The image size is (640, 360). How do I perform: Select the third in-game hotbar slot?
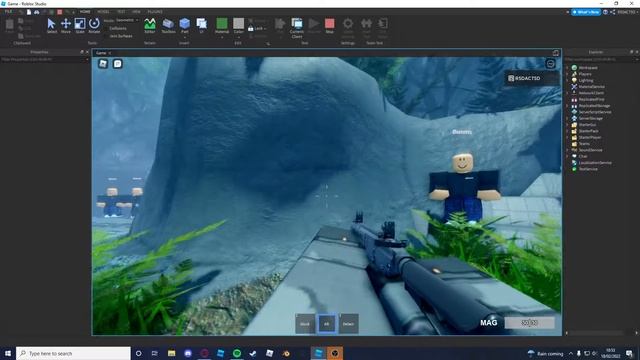[x=349, y=324]
